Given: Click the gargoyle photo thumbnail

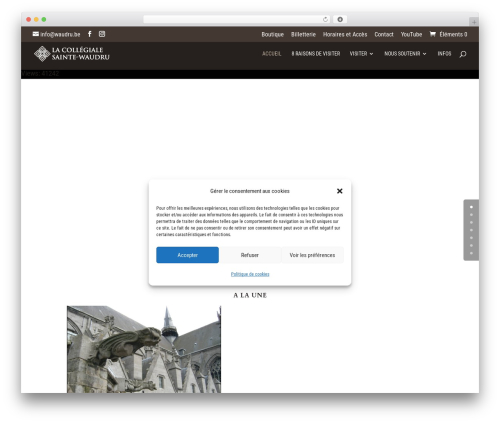Looking at the screenshot, I should (144, 349).
